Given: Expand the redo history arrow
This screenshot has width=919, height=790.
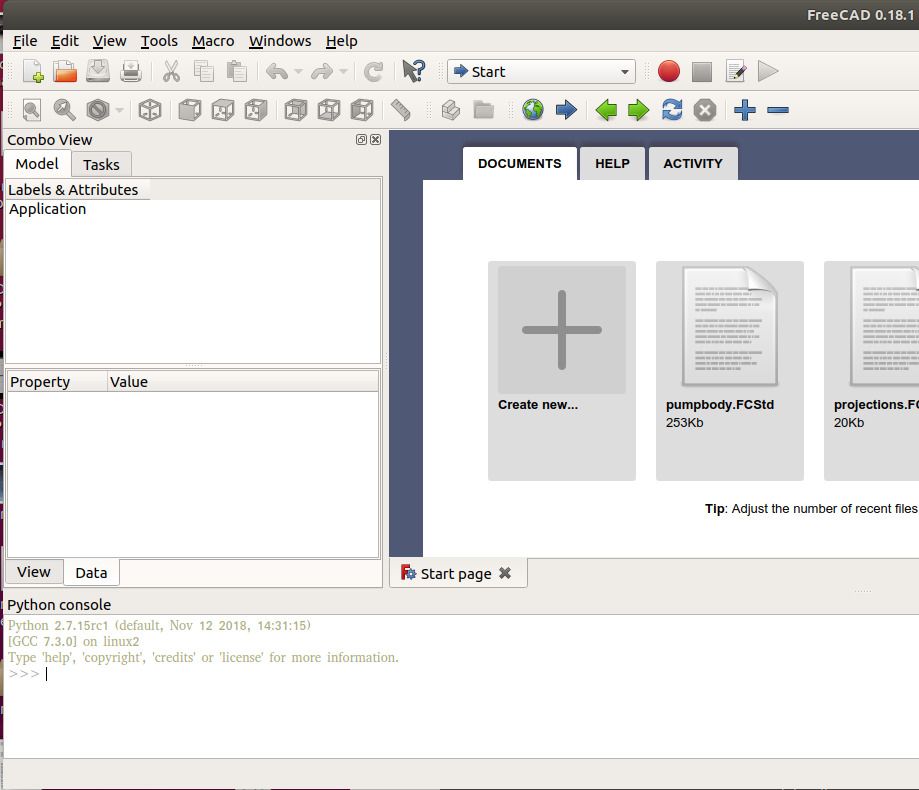Looking at the screenshot, I should [343, 71].
